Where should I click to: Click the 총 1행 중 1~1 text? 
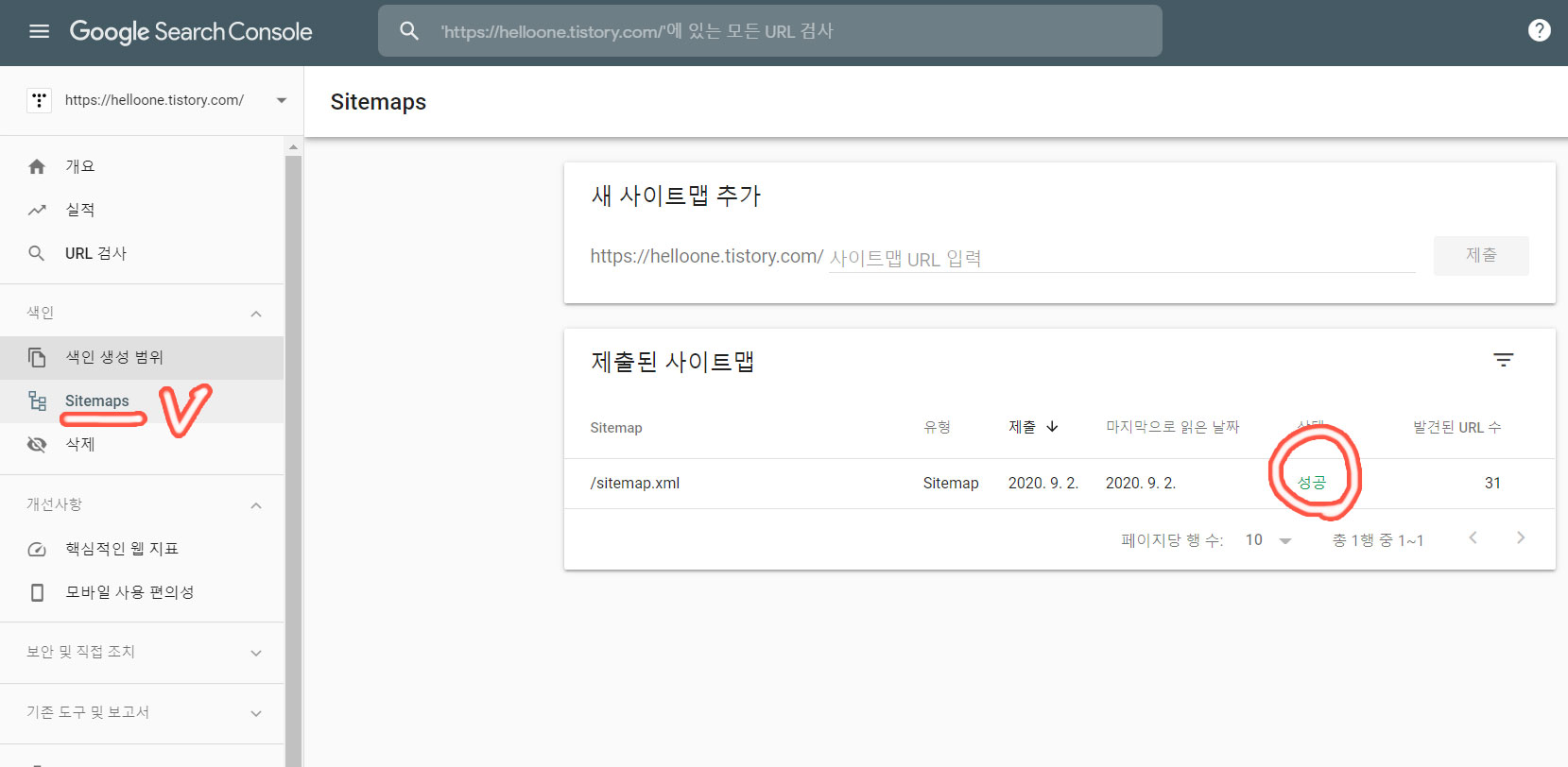(x=1378, y=540)
